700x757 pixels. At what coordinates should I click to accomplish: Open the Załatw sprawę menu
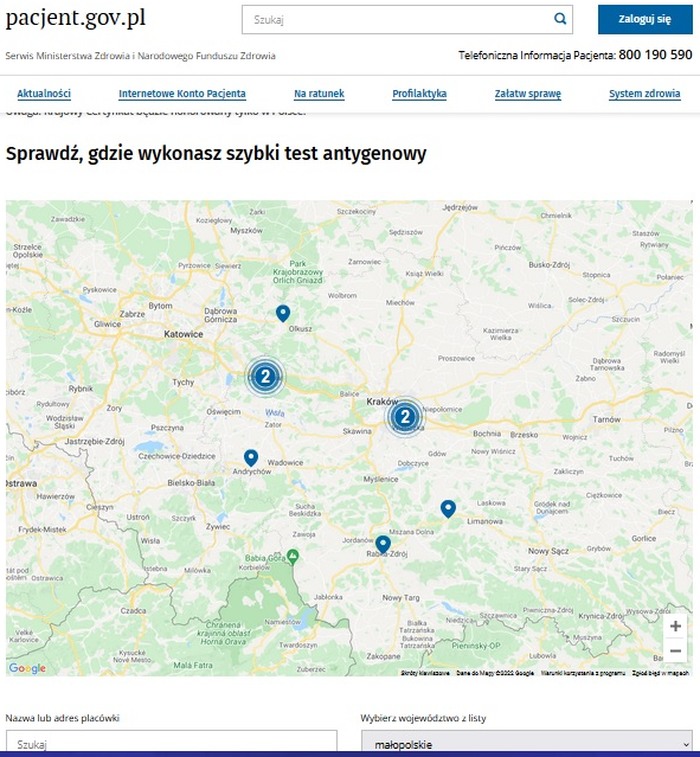527,94
